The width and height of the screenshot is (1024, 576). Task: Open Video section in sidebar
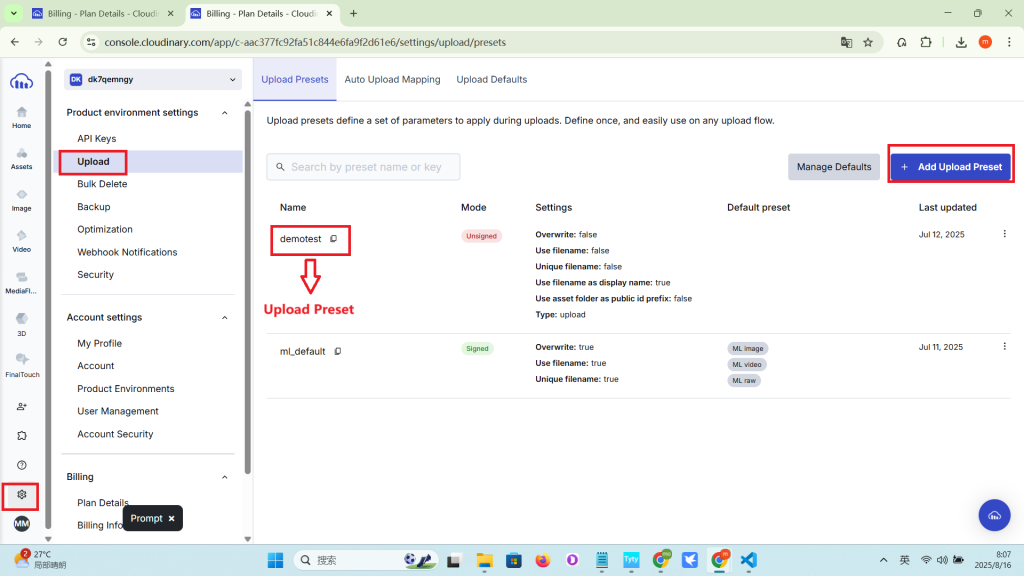click(x=22, y=241)
